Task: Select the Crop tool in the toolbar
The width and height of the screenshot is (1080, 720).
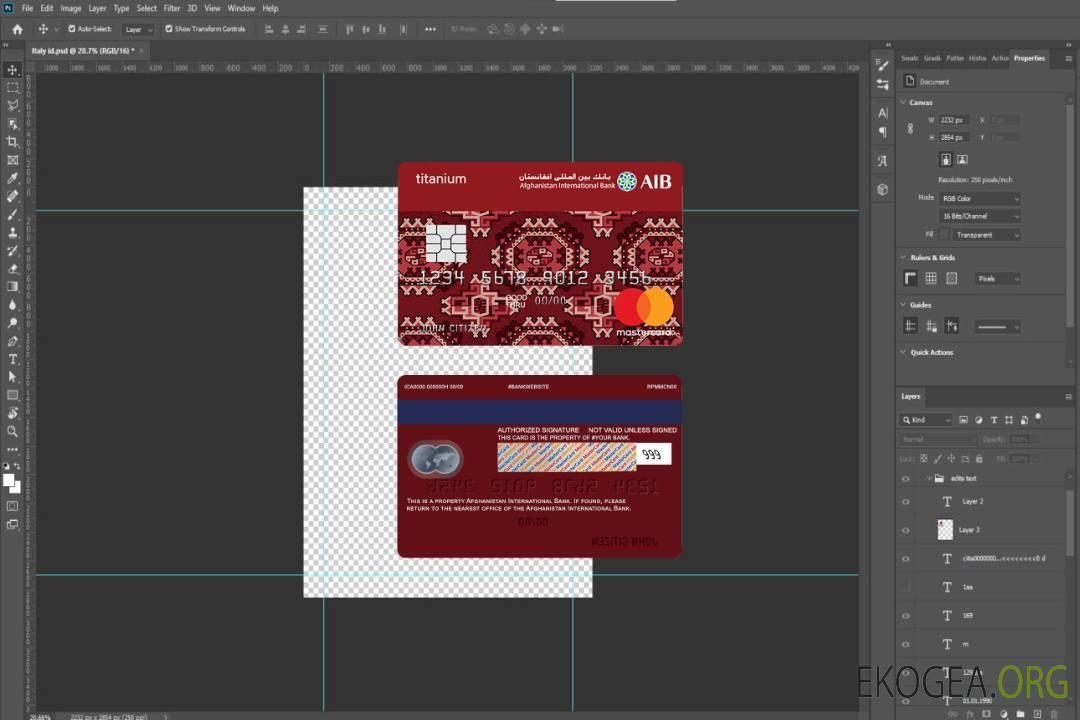Action: pos(12,142)
